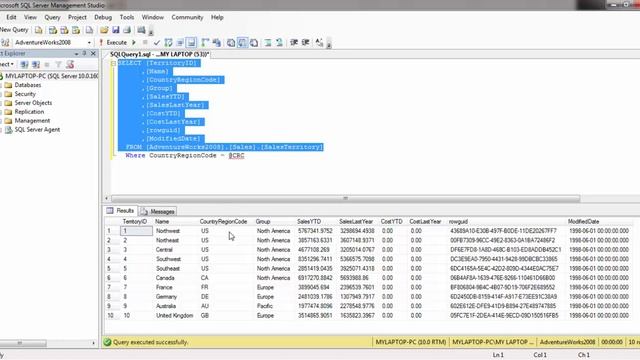Refresh Object Explorer with the refresh icon

point(70,64)
